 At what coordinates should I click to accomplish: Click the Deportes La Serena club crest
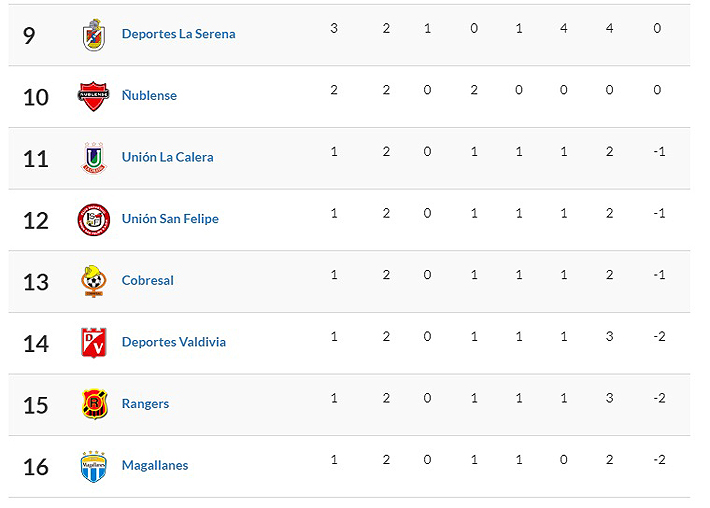[x=93, y=35]
